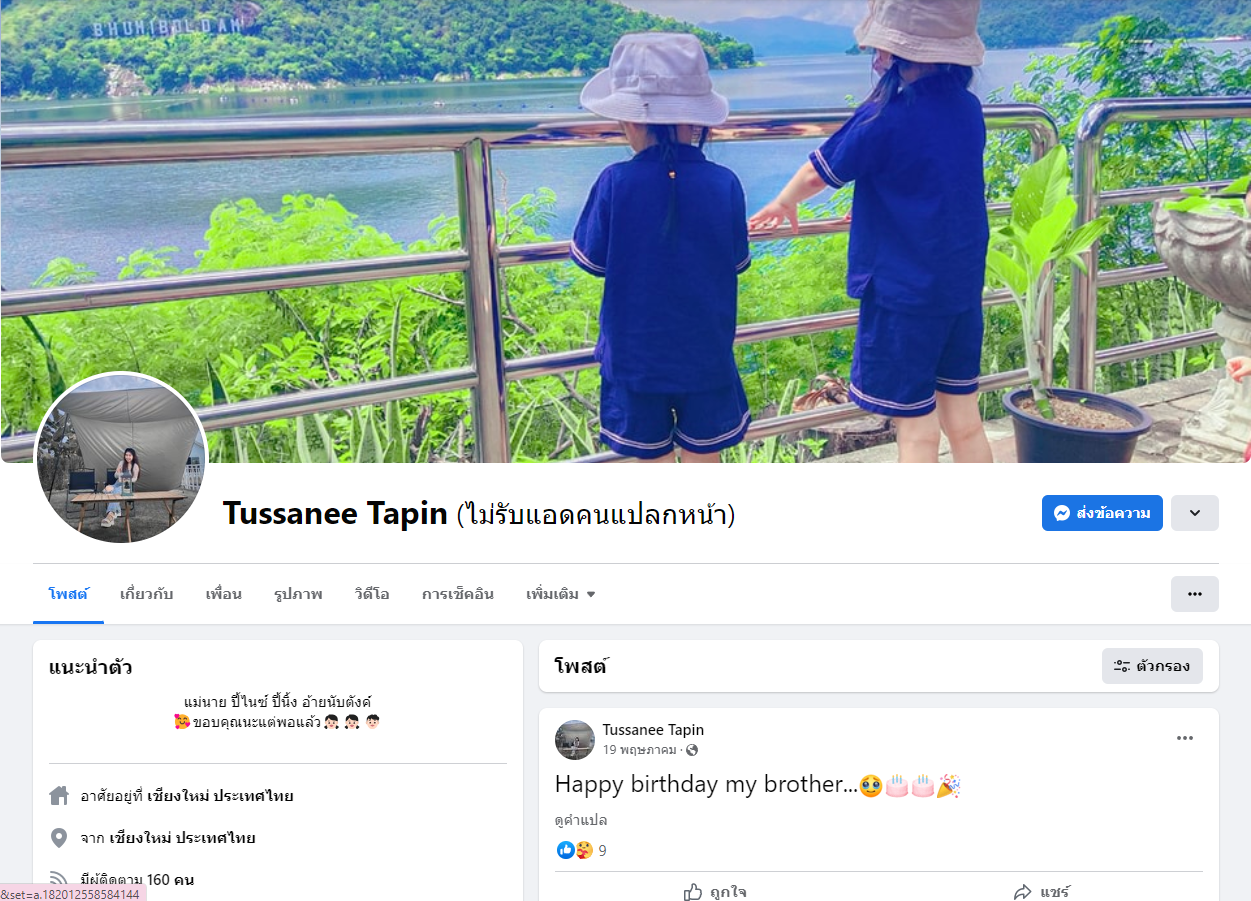Switch to the เกี่ยวกับ tab
The width and height of the screenshot is (1251, 901).
146,594
